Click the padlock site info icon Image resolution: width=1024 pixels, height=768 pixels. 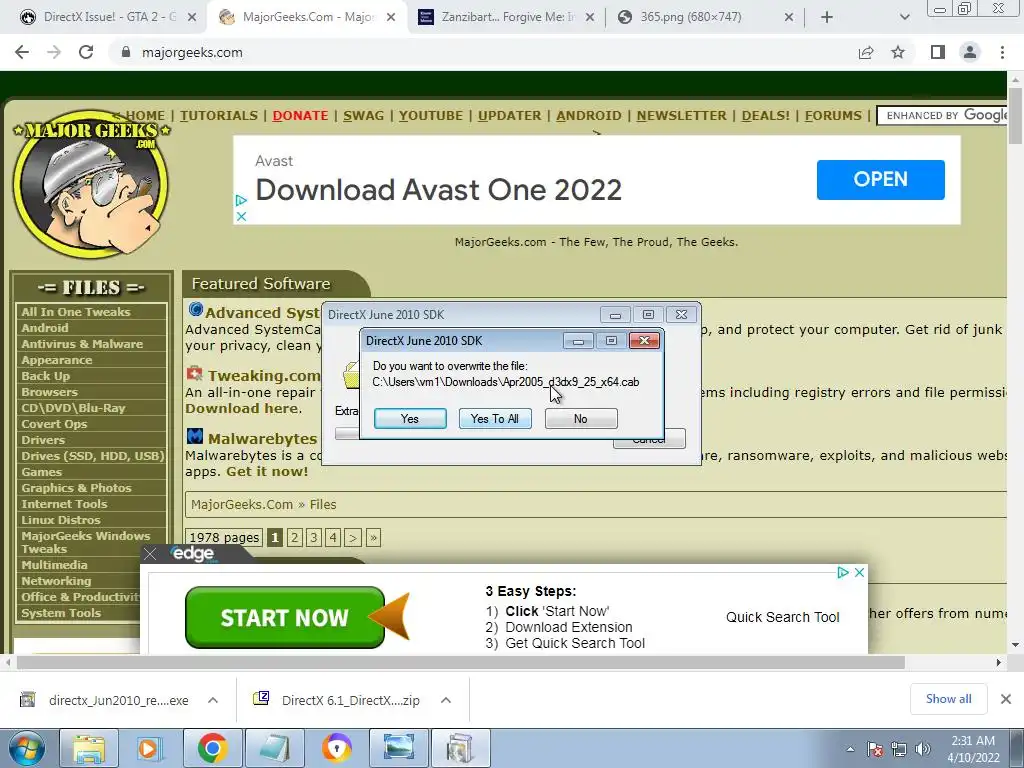tap(126, 52)
